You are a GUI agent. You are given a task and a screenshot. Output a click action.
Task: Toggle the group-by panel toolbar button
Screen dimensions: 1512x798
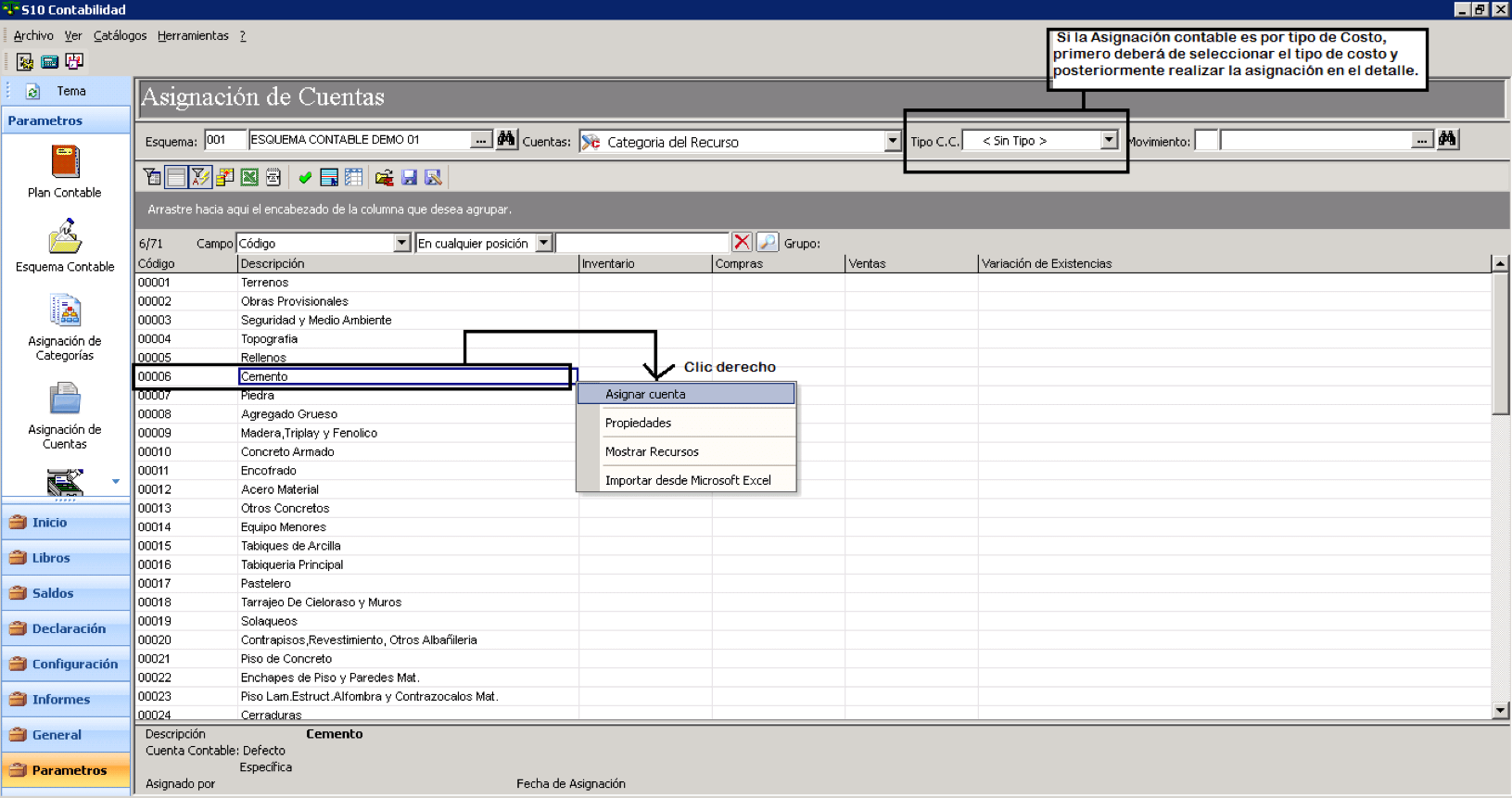click(176, 177)
